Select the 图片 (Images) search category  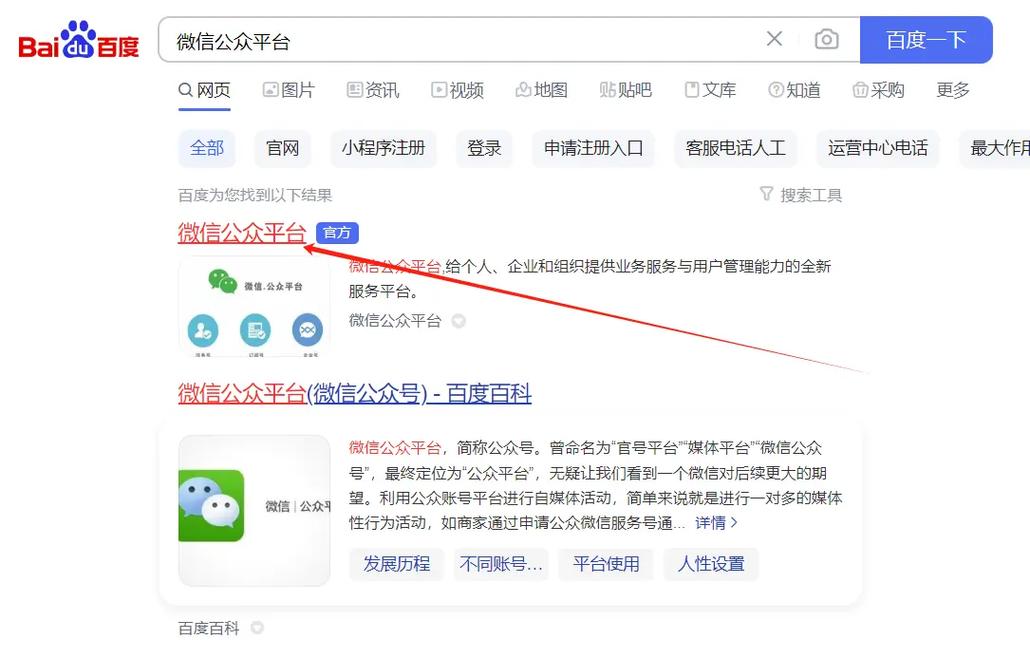coord(289,89)
